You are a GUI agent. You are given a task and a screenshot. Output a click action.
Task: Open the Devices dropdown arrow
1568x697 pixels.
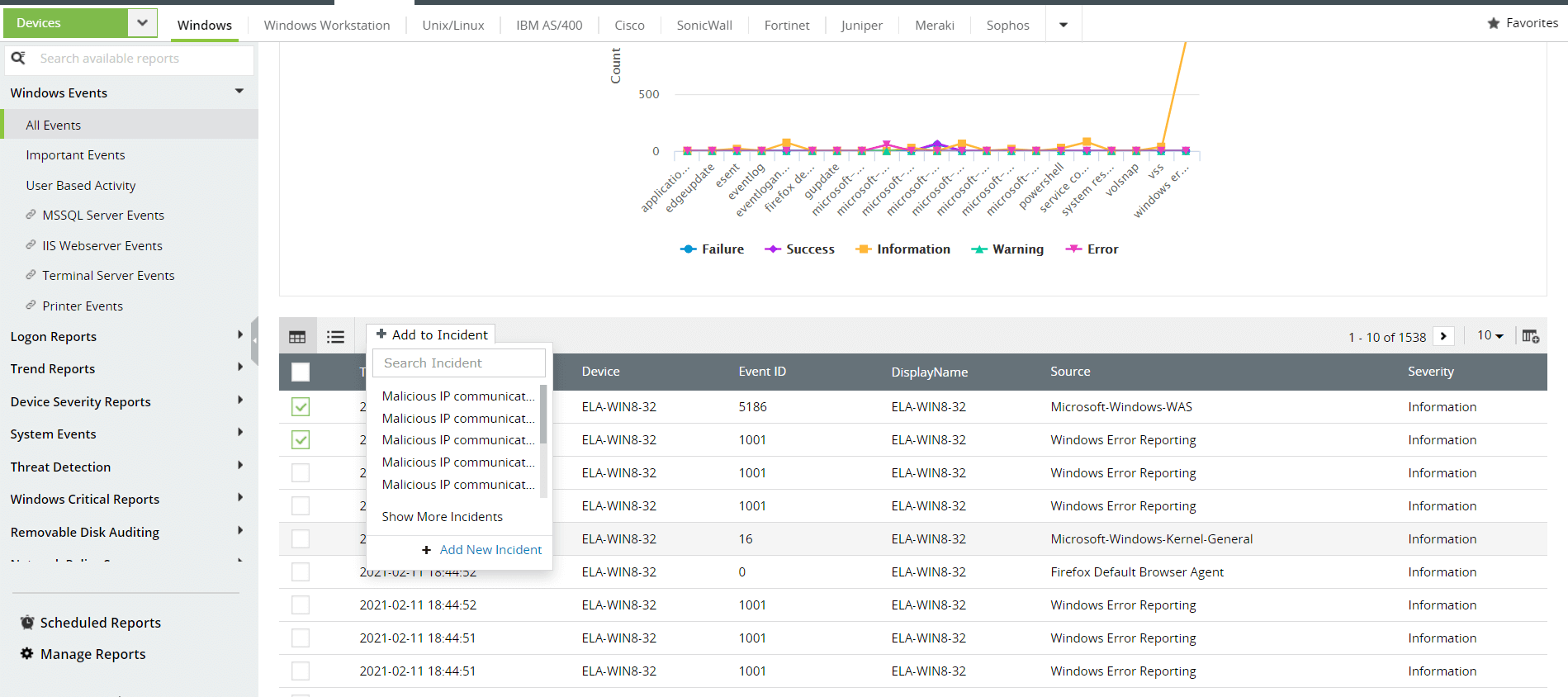pos(142,23)
